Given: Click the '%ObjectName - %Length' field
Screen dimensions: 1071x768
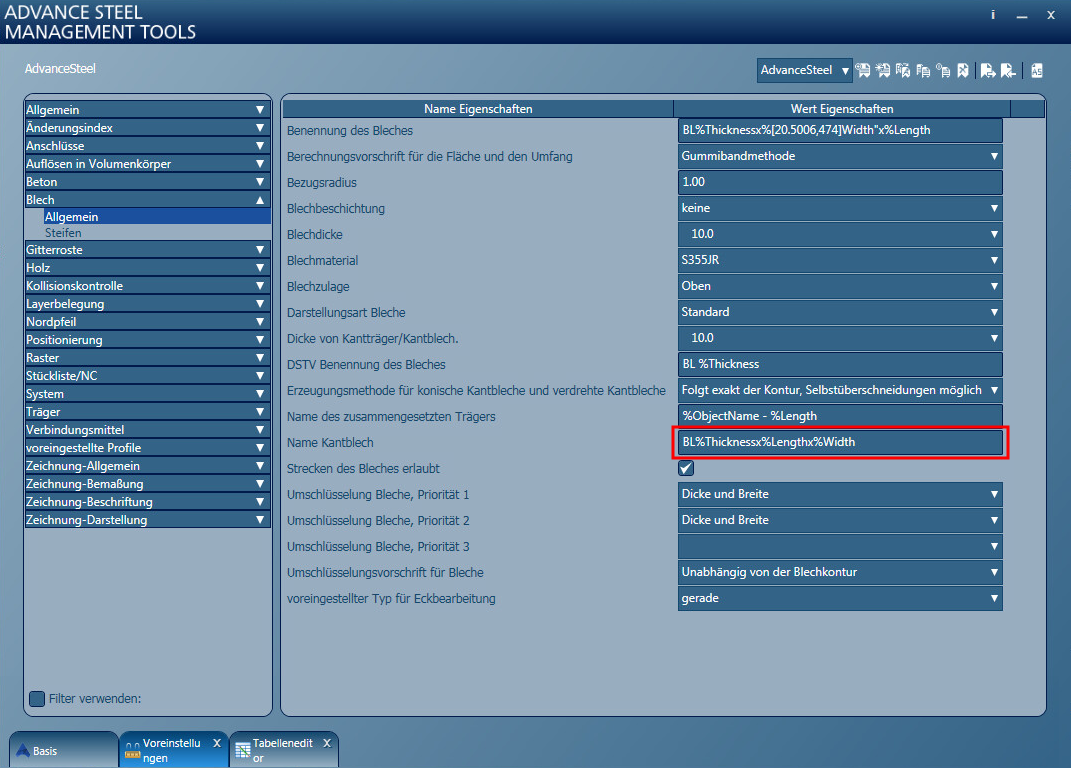Looking at the screenshot, I should tap(840, 416).
